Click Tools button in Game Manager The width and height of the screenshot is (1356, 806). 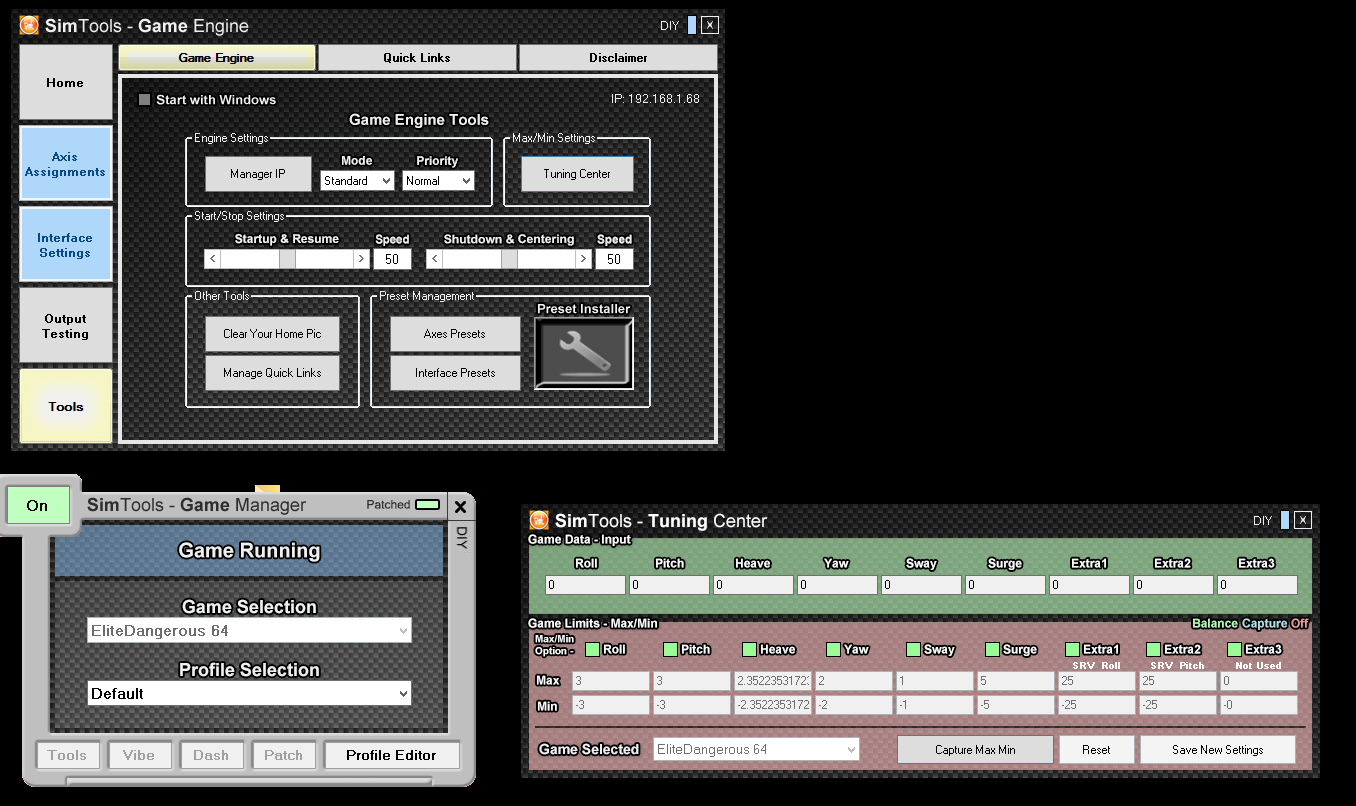pos(68,755)
